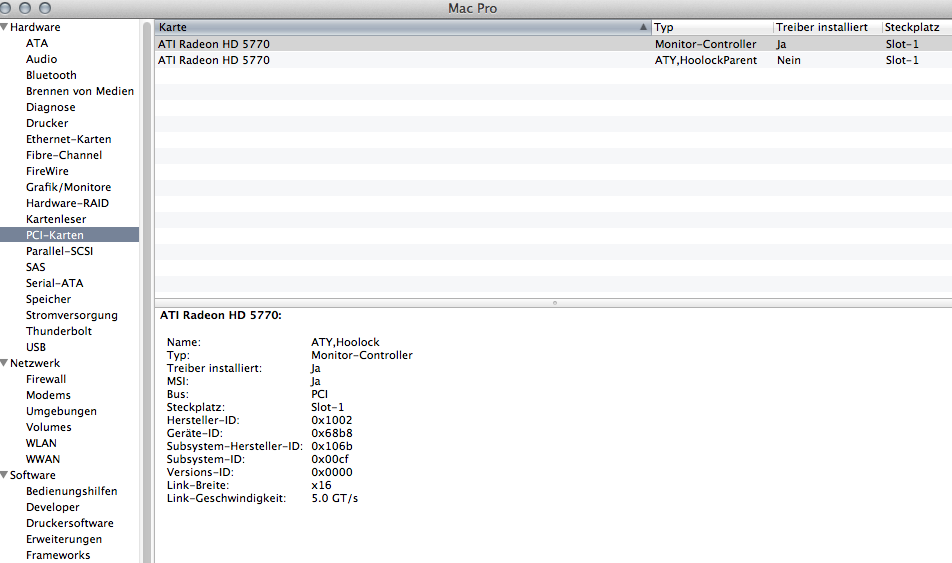The width and height of the screenshot is (952, 563).
Task: Select Umgebungen in the sidebar
Action: [61, 411]
